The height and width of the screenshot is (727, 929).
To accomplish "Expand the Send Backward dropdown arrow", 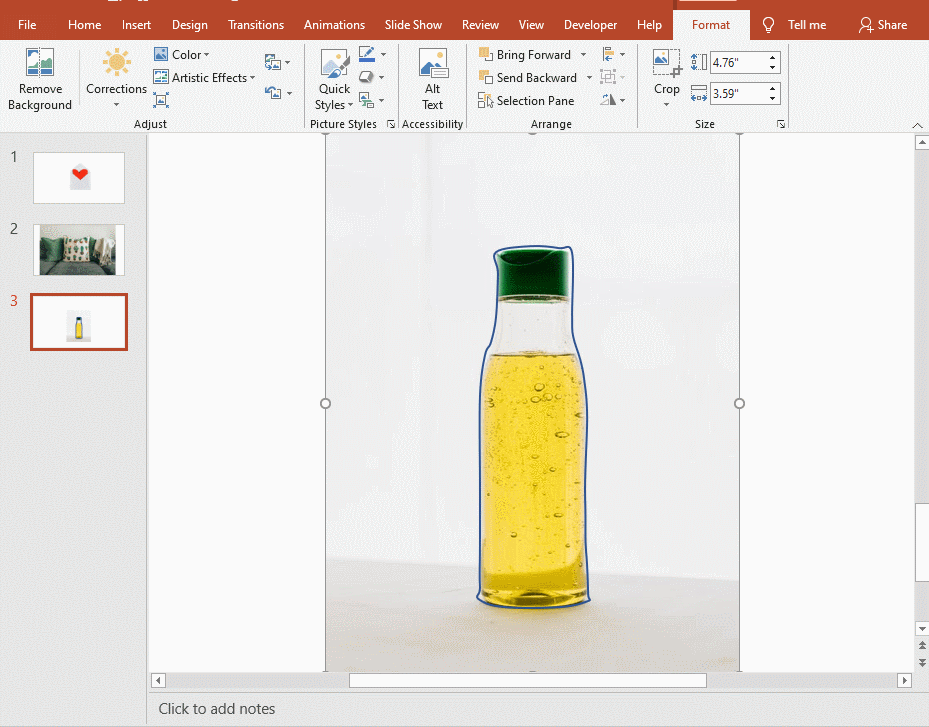I will click(x=589, y=78).
